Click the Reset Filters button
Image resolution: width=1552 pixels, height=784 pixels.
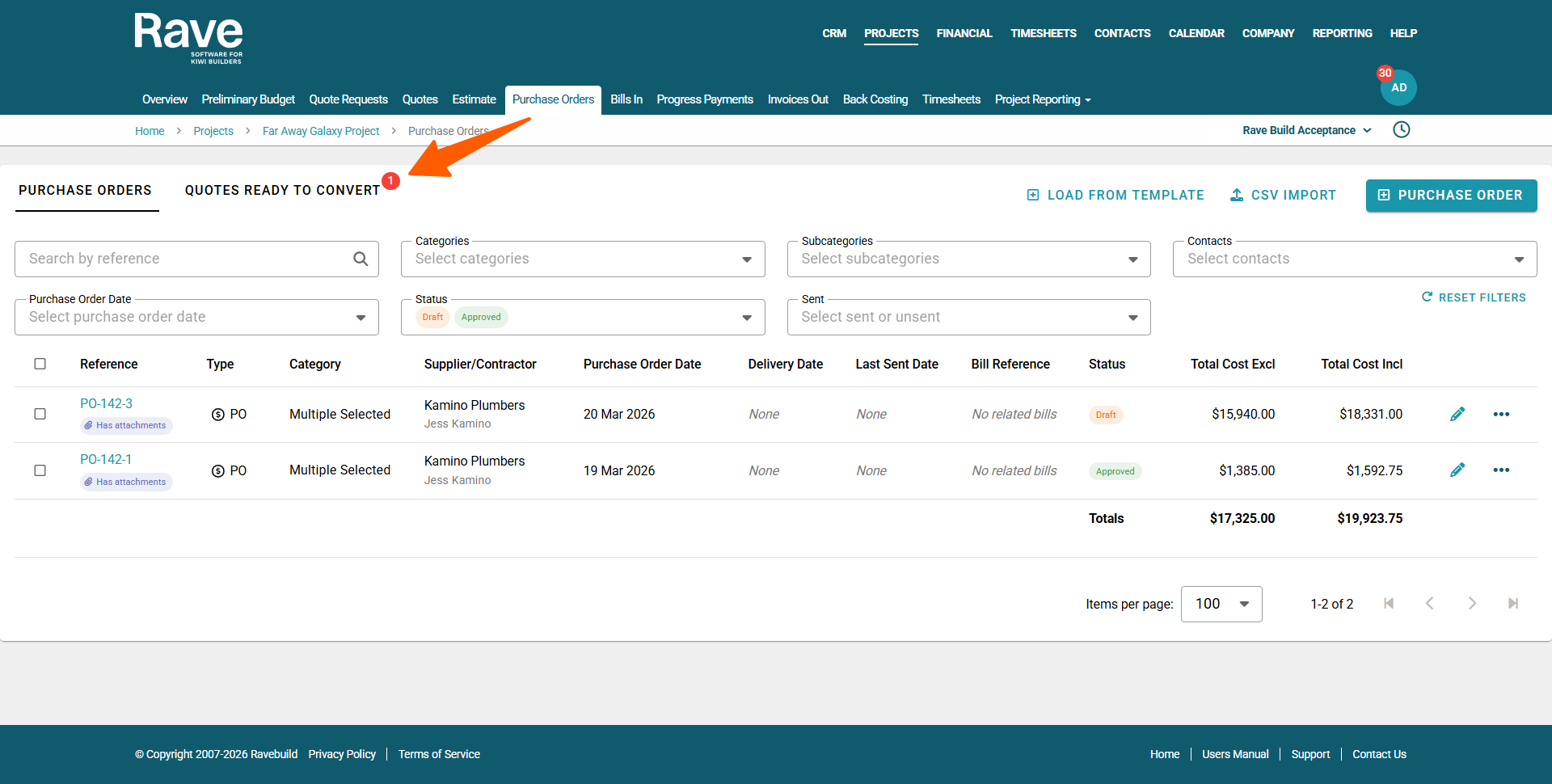[1474, 297]
